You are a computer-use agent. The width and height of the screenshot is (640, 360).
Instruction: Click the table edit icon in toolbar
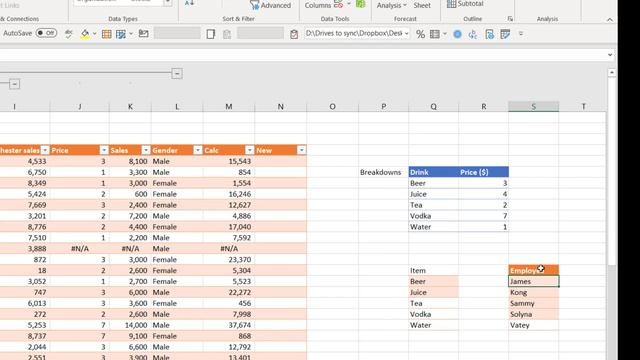point(505,34)
